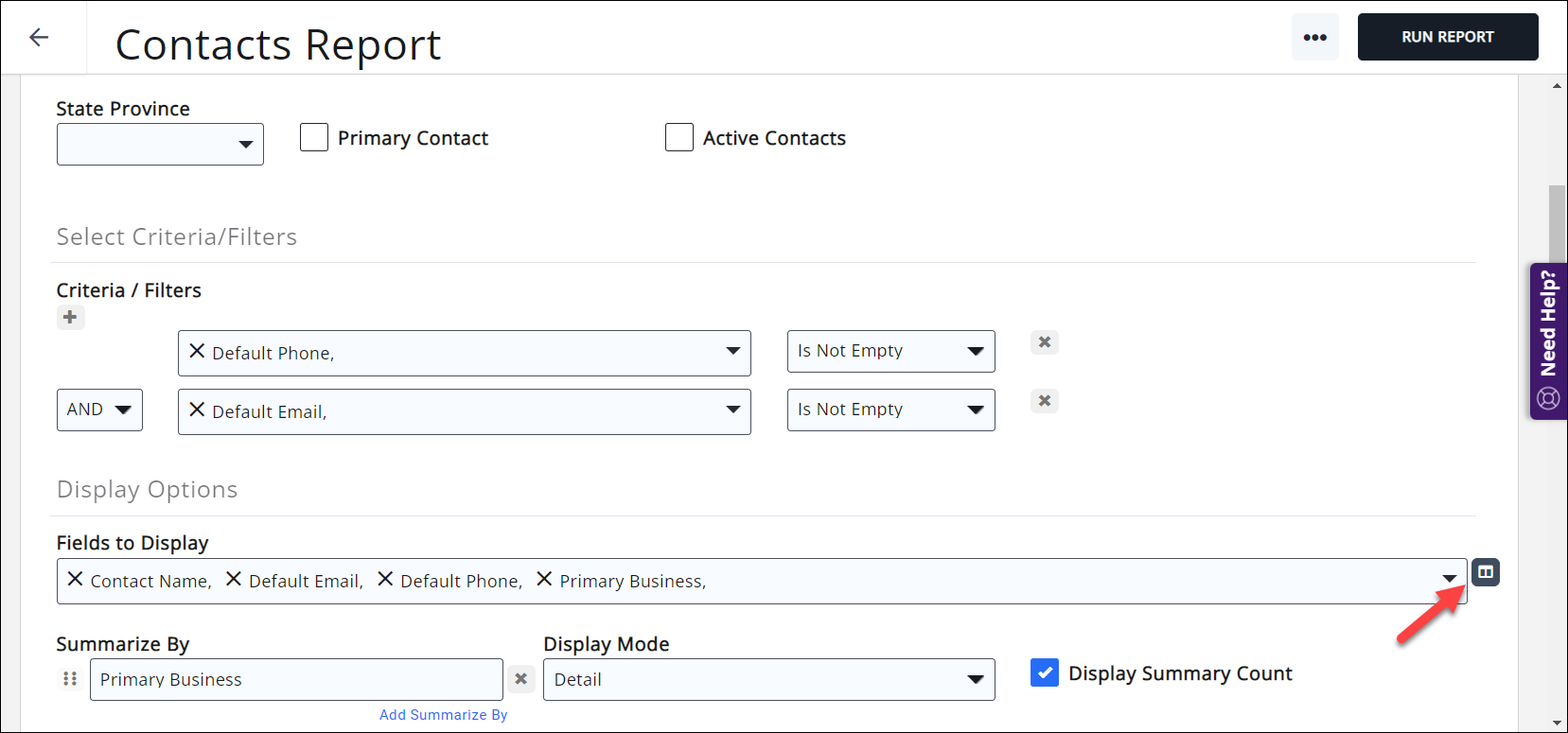Enable the Primary Contact checkbox
This screenshot has width=1568, height=733.
314,138
